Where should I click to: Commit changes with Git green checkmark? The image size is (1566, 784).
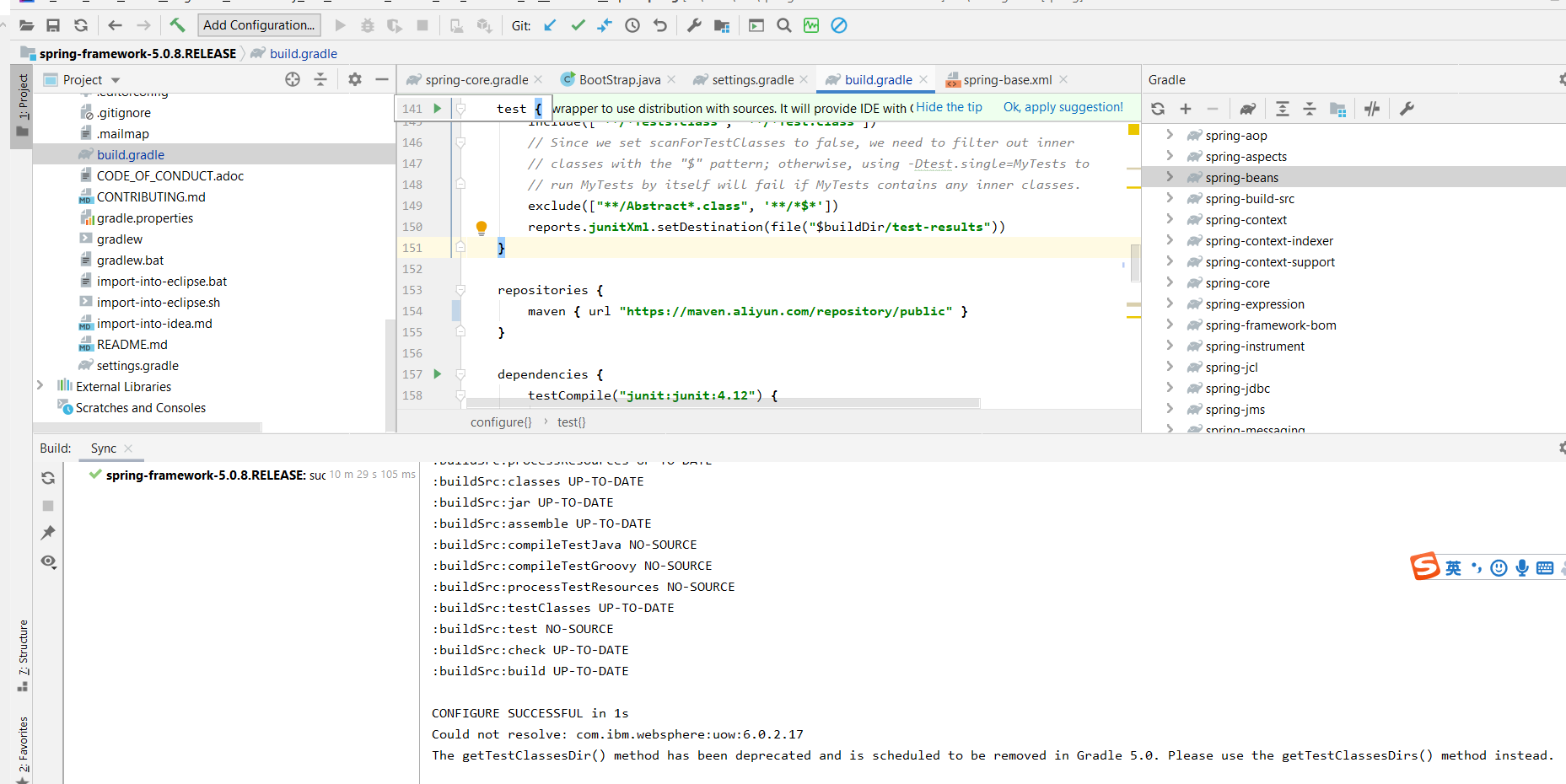coord(578,25)
